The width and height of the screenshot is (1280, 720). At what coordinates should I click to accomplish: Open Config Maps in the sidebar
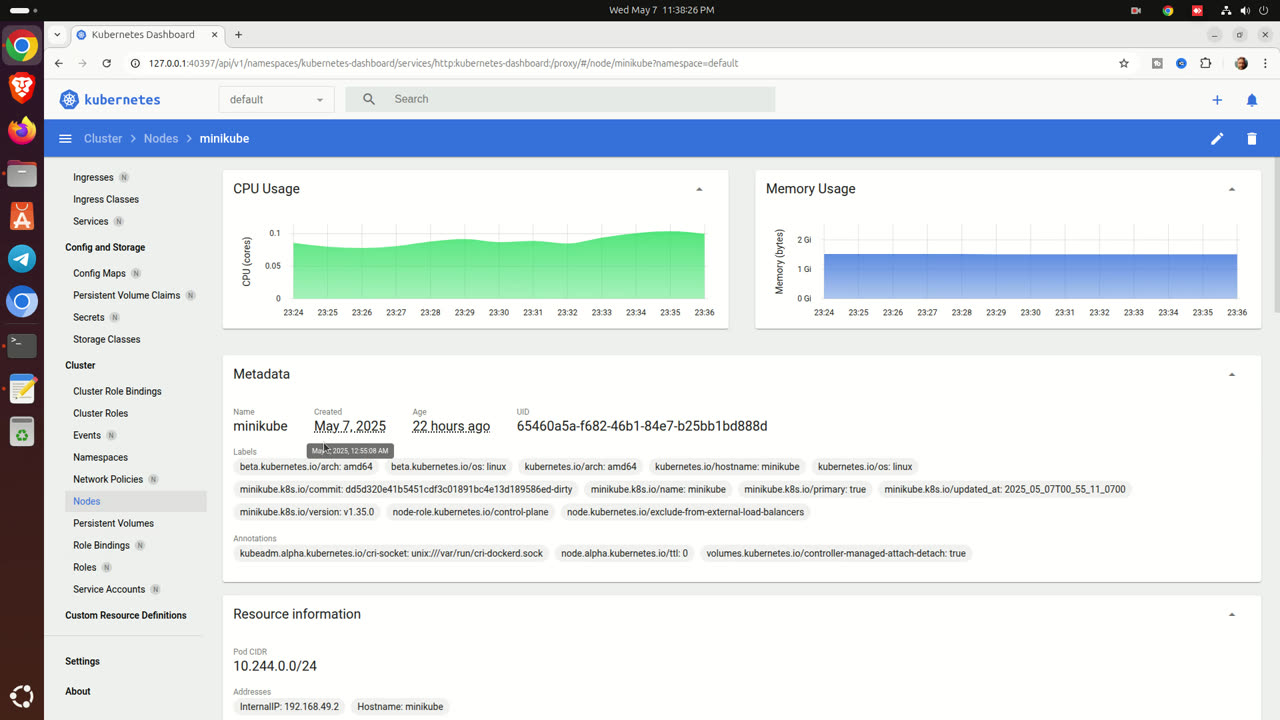pyautogui.click(x=99, y=273)
